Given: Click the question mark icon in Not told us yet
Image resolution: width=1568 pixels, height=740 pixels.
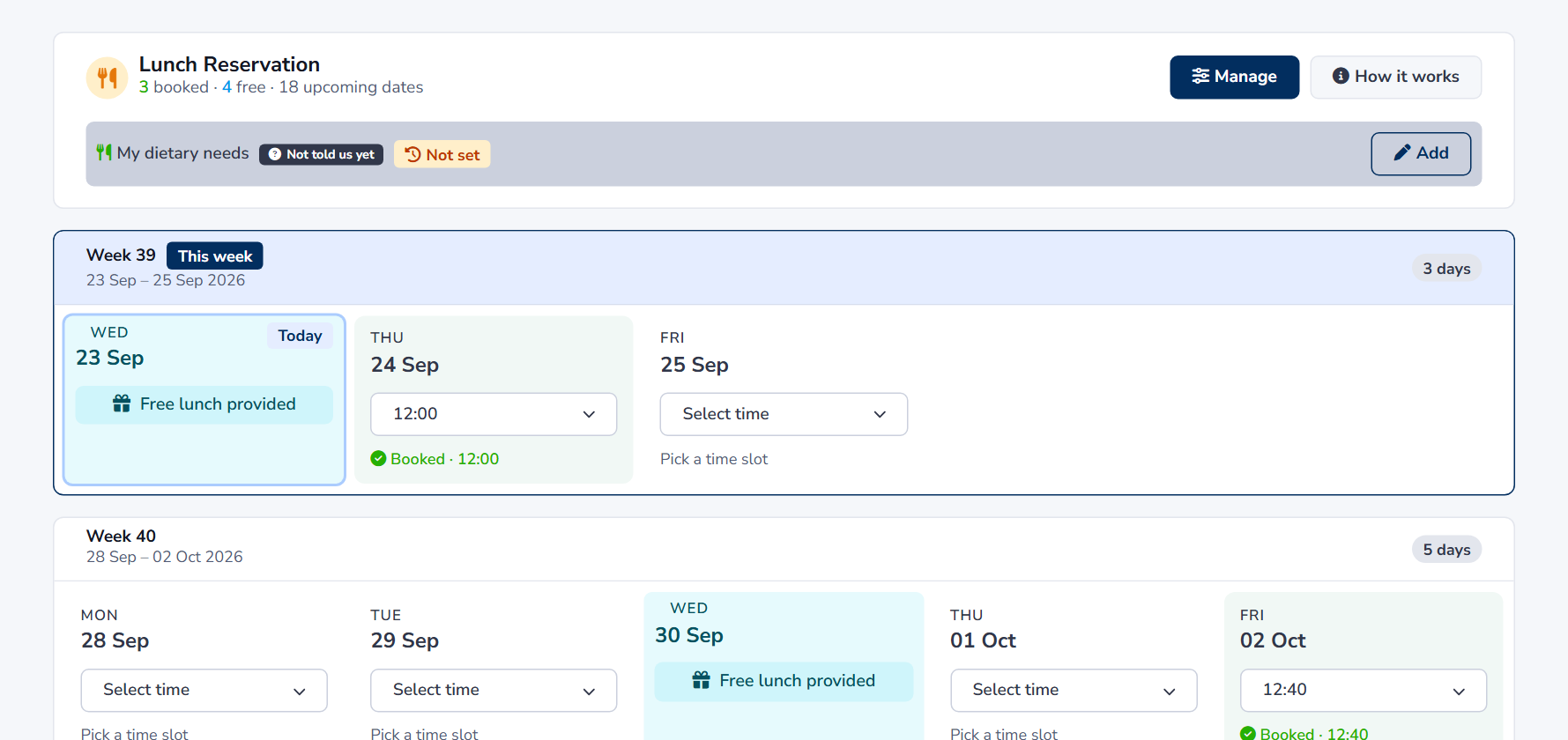Looking at the screenshot, I should pyautogui.click(x=275, y=154).
